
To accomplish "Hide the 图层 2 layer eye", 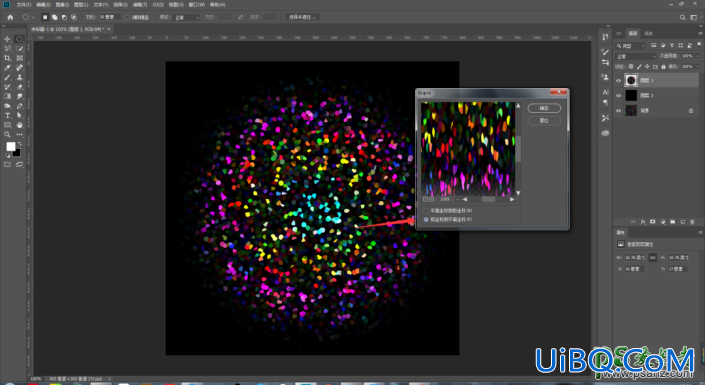I will point(618,95).
